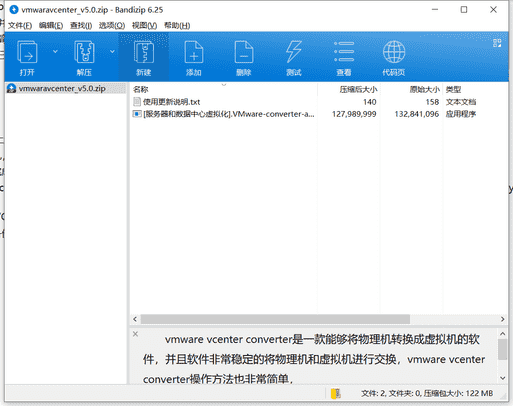Click the comment panel scroll up arrow

click(502, 334)
